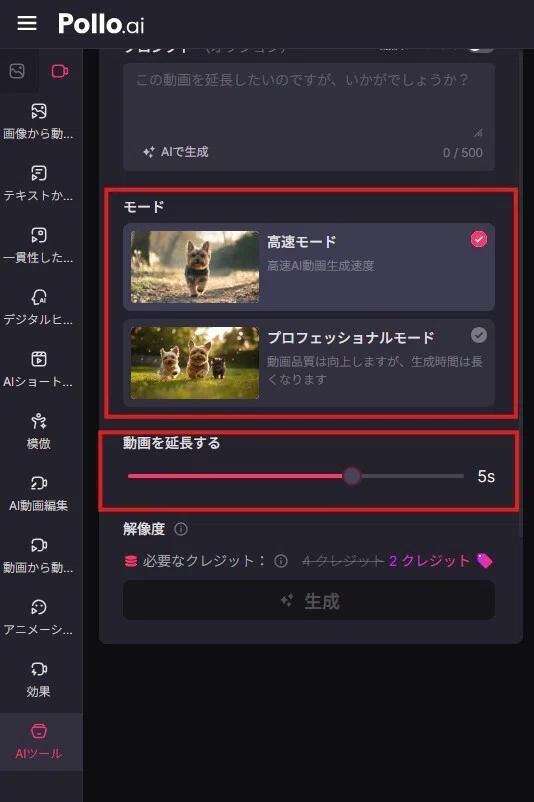The height and width of the screenshot is (802, 534).
Task: Open the AI動画編集 video editing tool
Action: pos(38,494)
